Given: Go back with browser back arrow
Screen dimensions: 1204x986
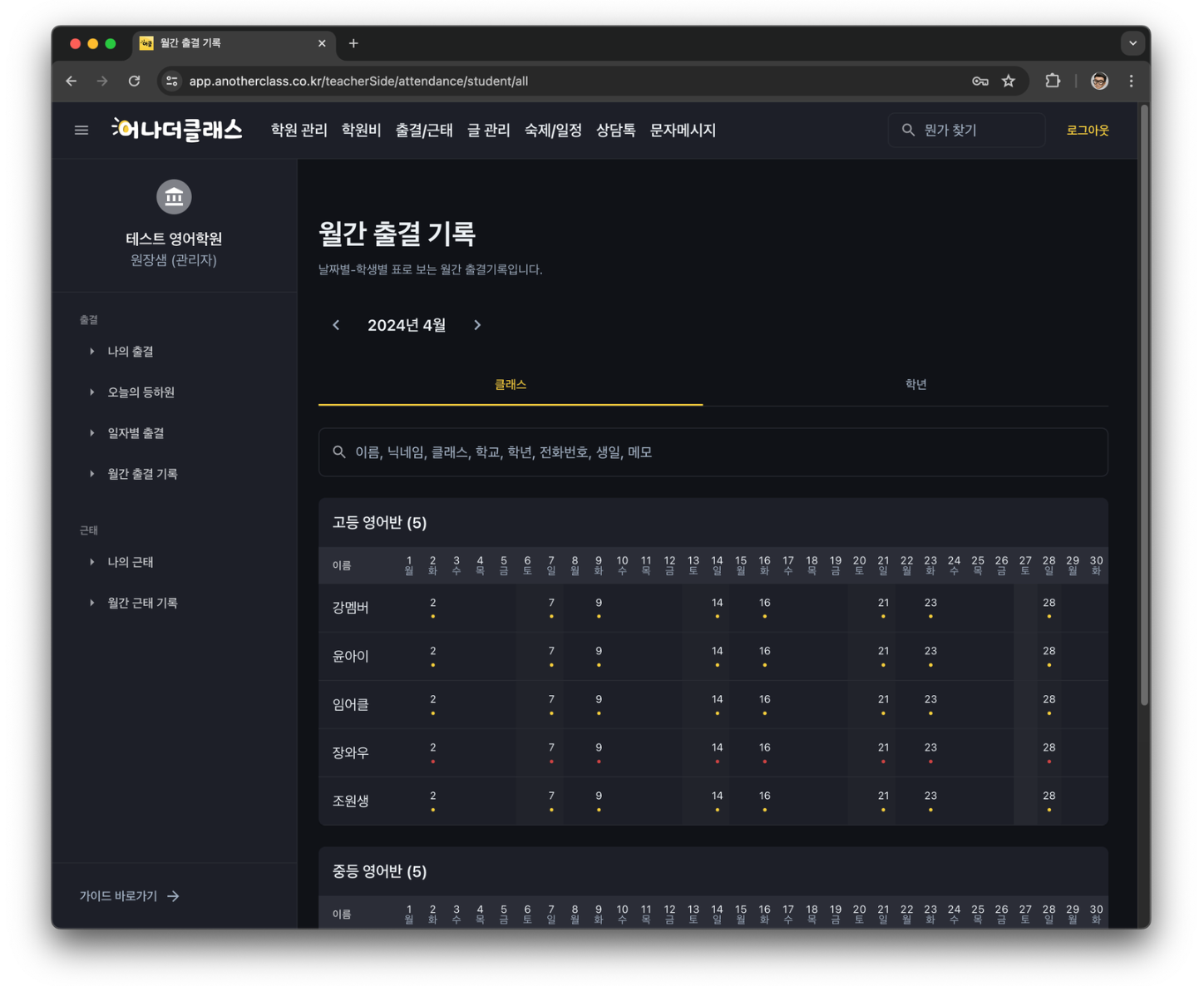Looking at the screenshot, I should [x=72, y=81].
